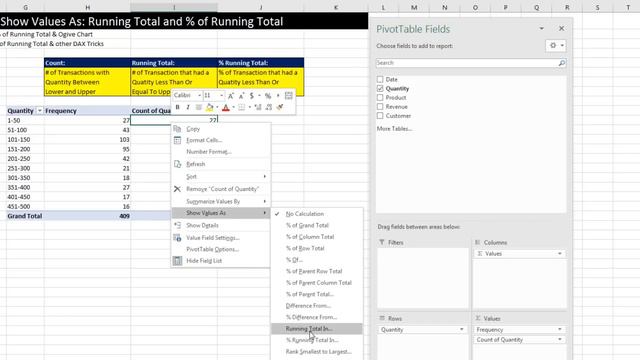
Task: Choose Running Total In option
Action: pyautogui.click(x=317, y=329)
